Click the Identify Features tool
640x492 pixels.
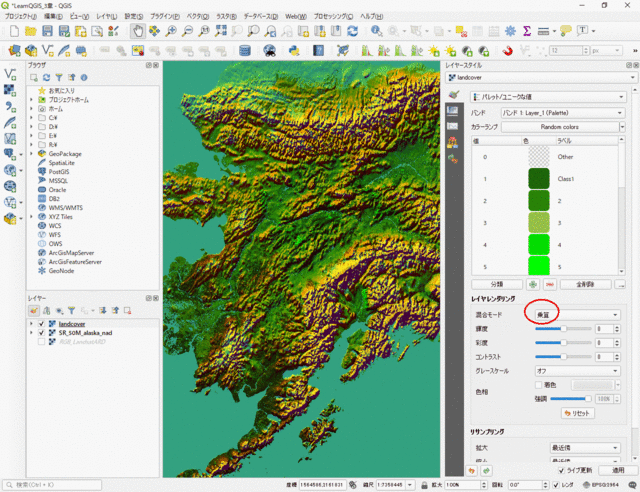click(377, 31)
